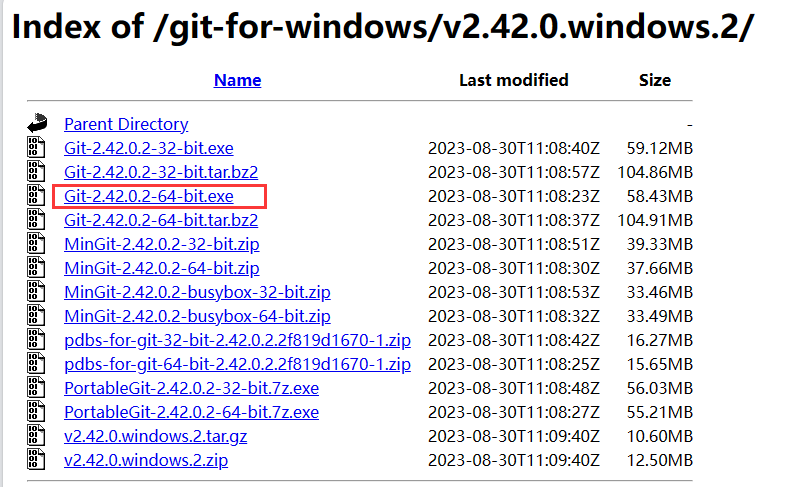Screen dimensions: 809x487
Task: Click the timestamp 2023-08-30T11:08:30Z
Action: tap(514, 268)
